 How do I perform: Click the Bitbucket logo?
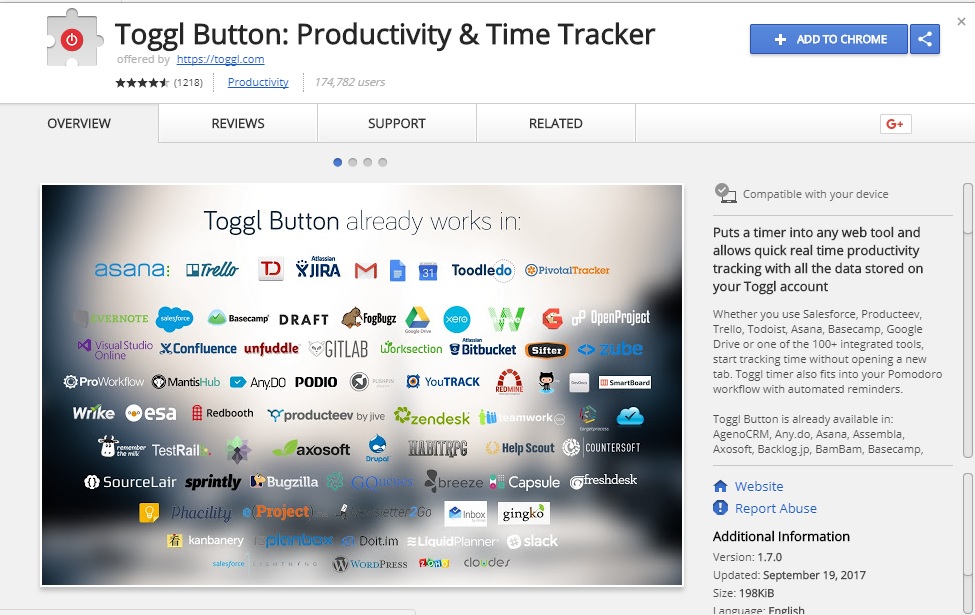pyautogui.click(x=483, y=348)
